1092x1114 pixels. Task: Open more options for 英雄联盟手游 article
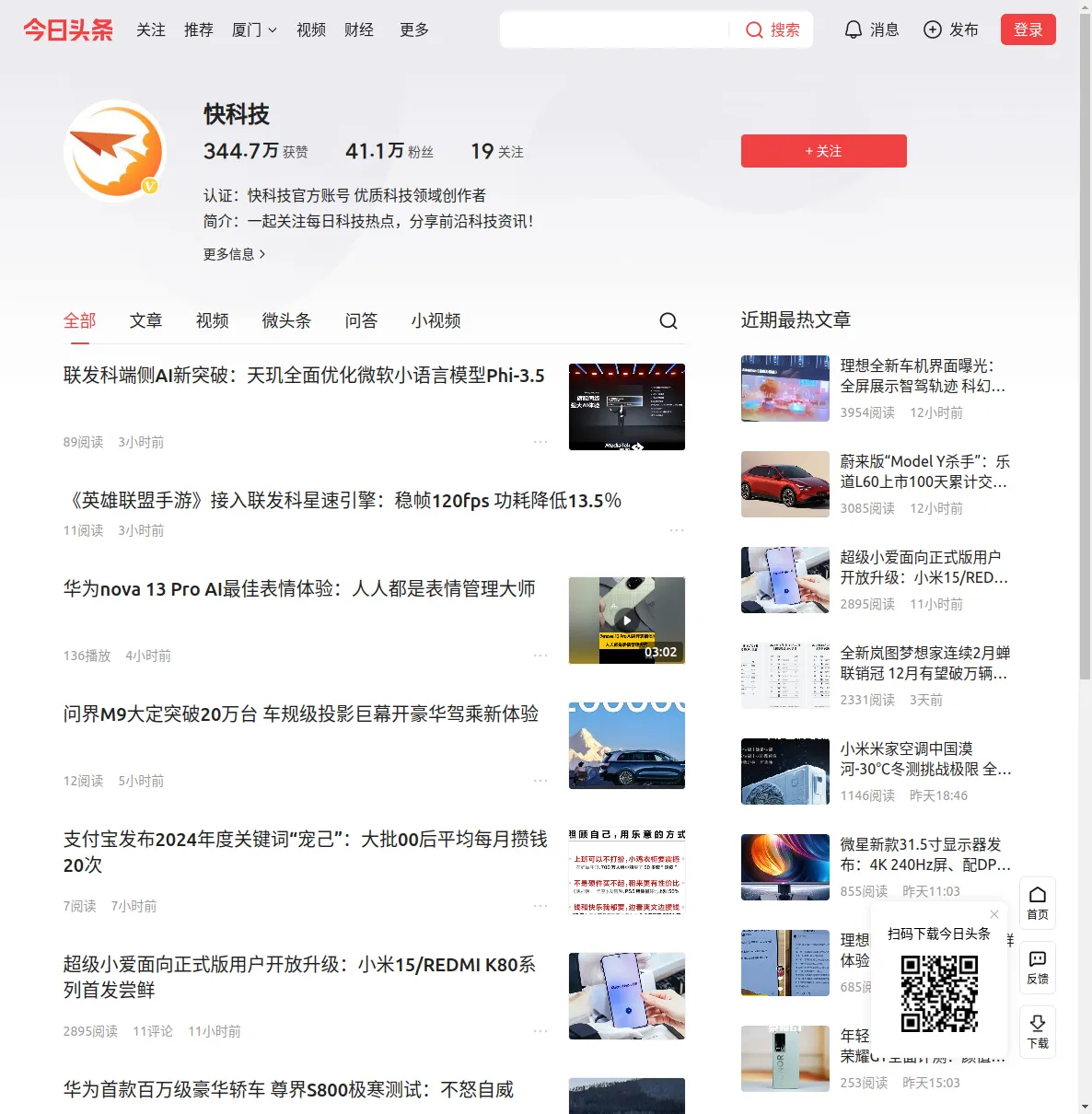point(677,530)
